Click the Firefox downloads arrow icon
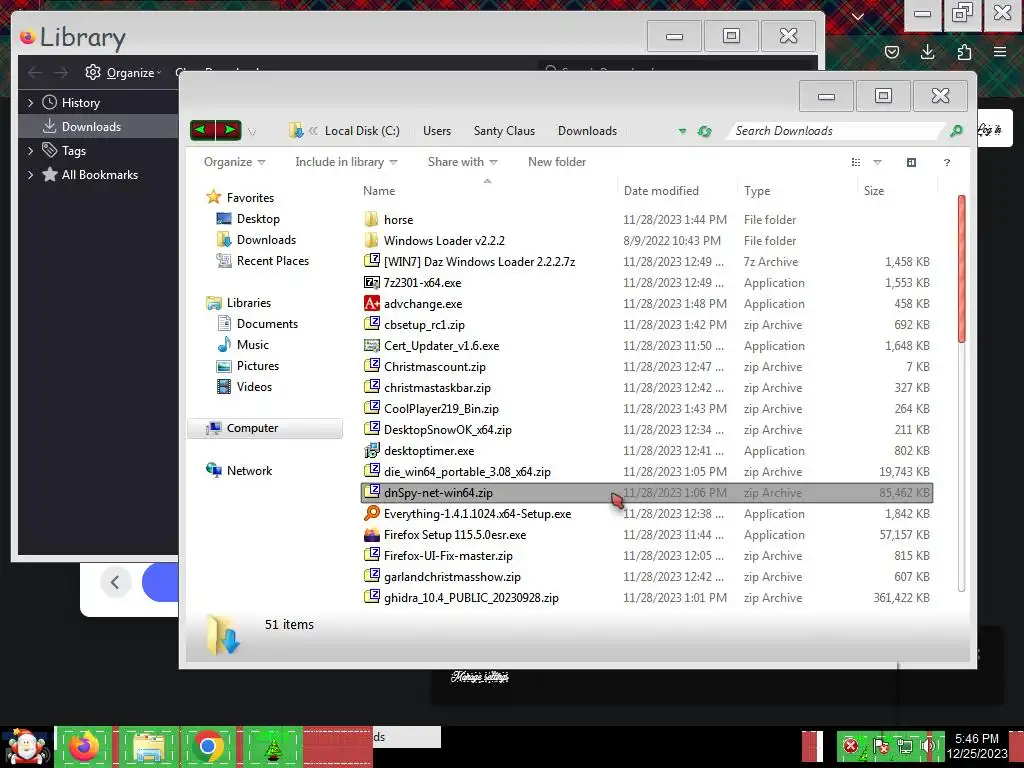 927,52
